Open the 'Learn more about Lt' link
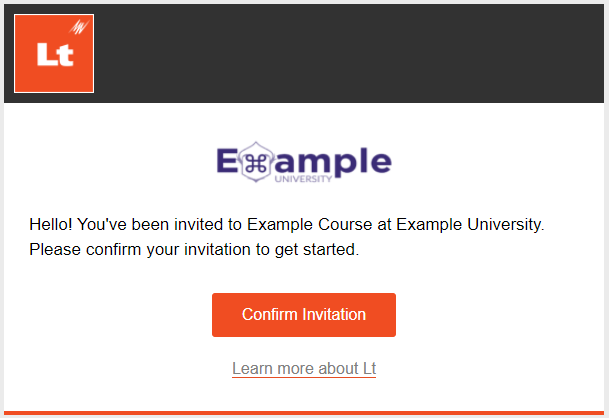Viewport: 609px width, 418px height. tap(304, 368)
